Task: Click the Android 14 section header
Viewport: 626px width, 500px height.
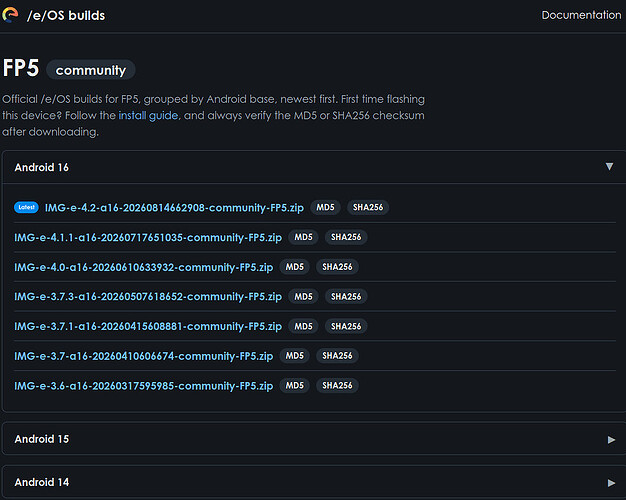Action: coord(313,482)
